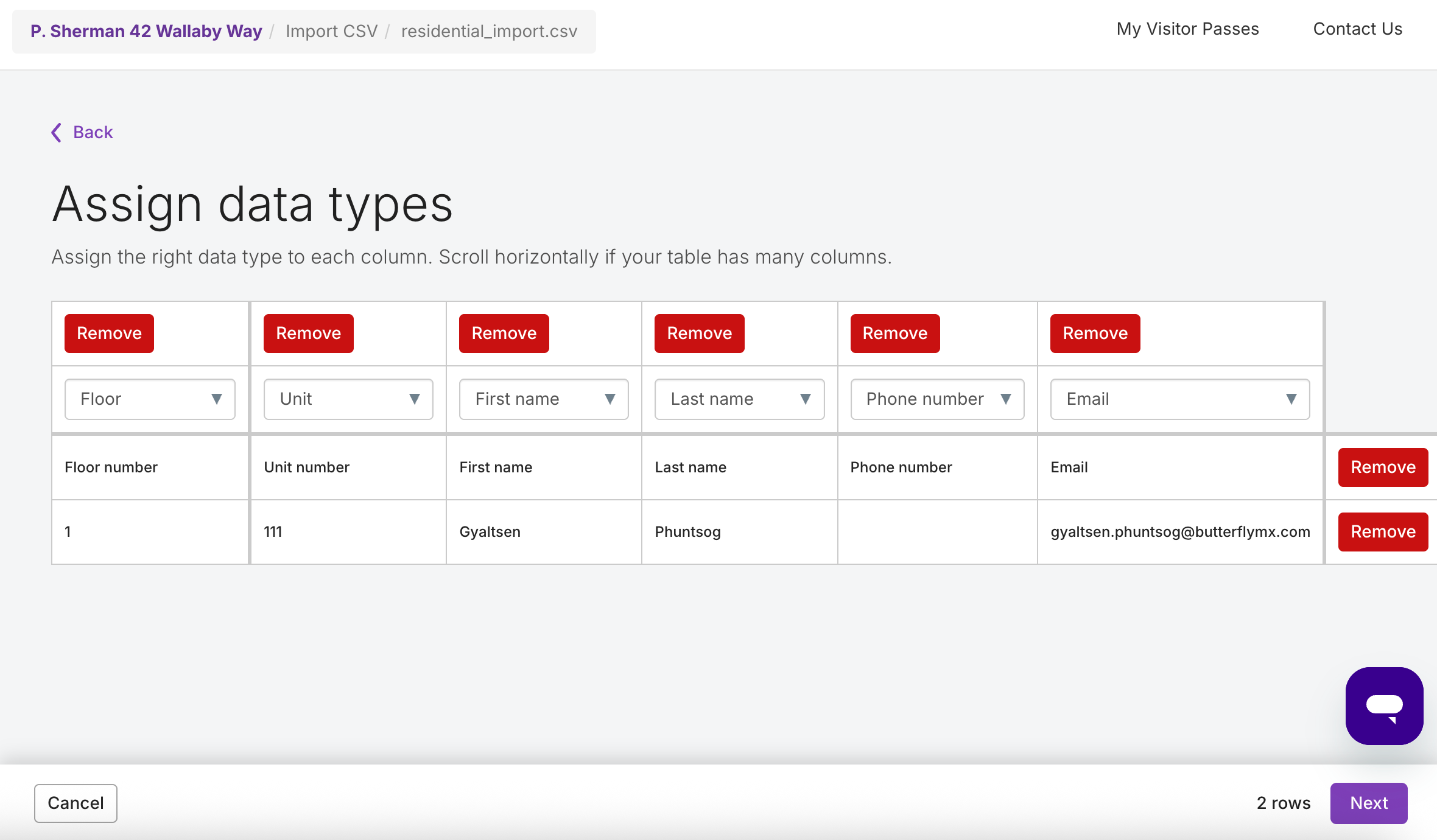Open the Phone number type dropdown
This screenshot has height=840, width=1437.
[937, 399]
